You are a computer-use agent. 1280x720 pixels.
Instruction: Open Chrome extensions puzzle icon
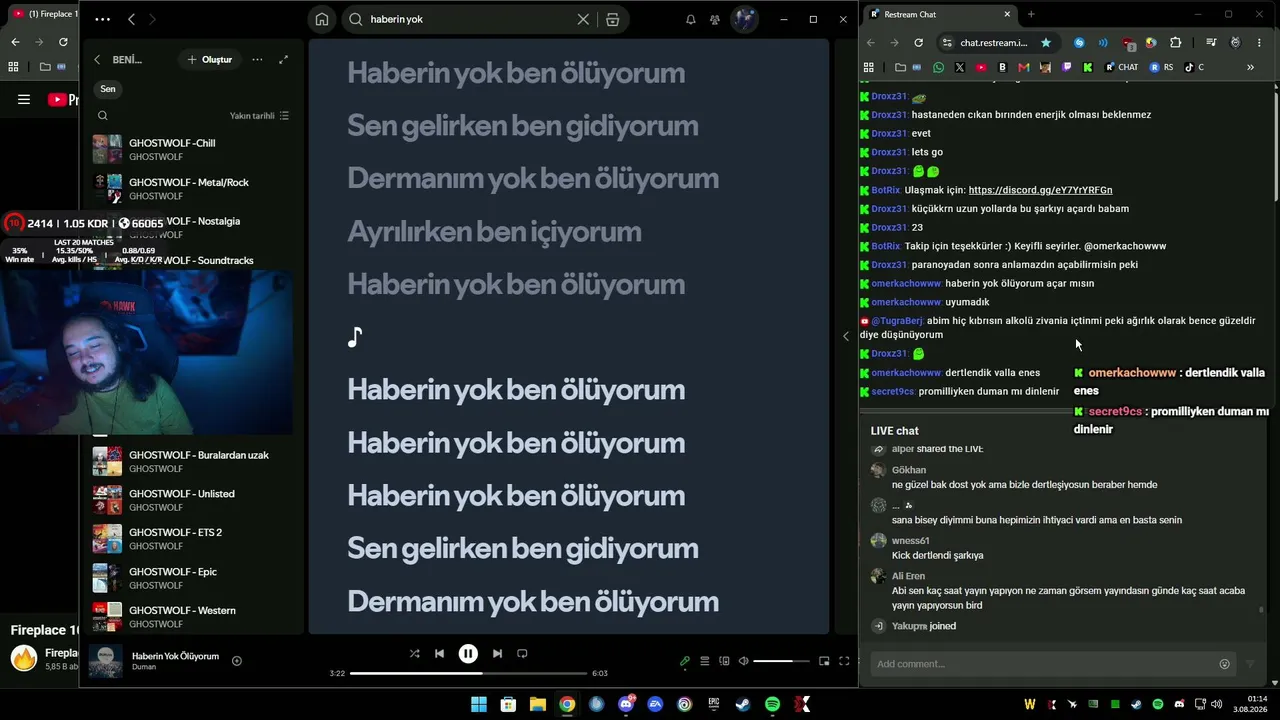coord(1175,43)
